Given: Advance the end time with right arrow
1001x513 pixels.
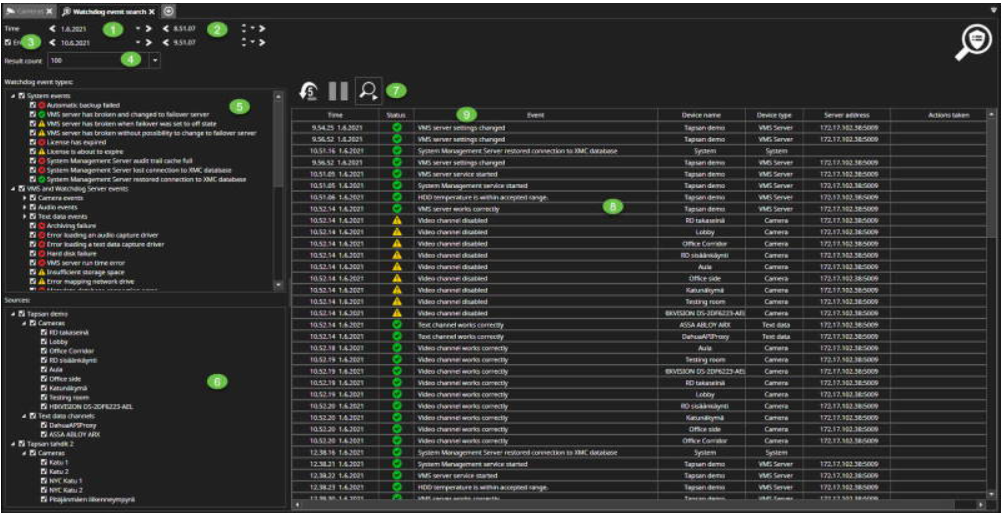Looking at the screenshot, I should [261, 43].
